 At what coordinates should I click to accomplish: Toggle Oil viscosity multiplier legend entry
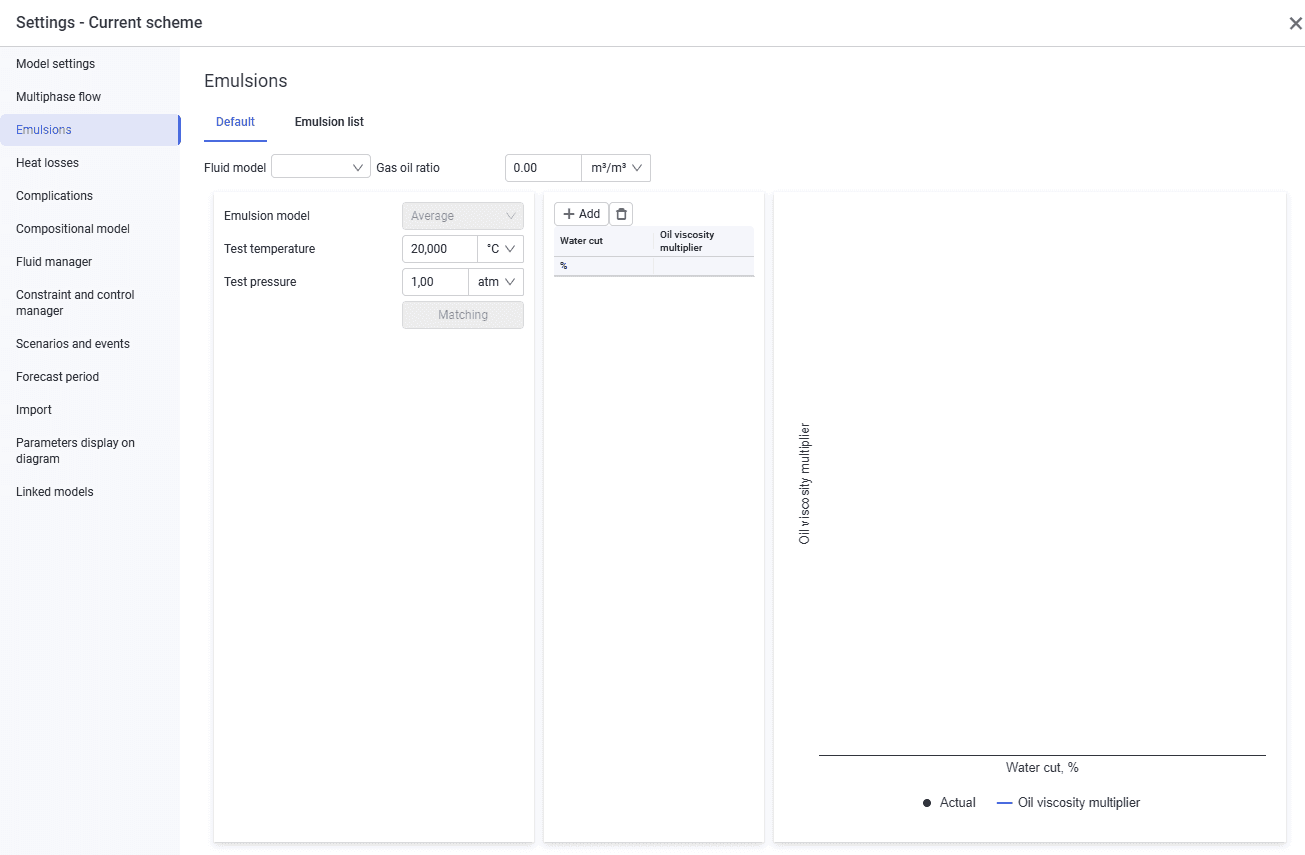tap(1069, 803)
